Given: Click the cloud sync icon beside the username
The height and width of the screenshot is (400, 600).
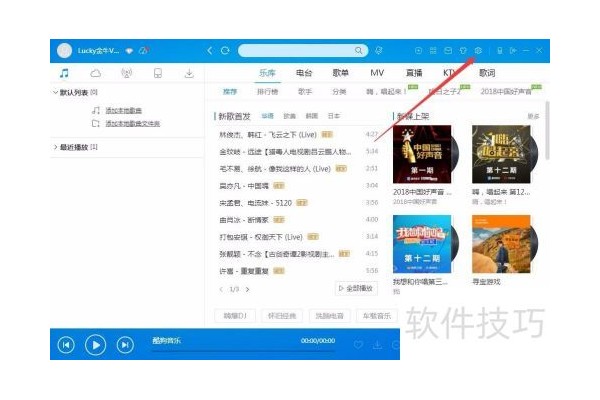Looking at the screenshot, I should (143, 50).
